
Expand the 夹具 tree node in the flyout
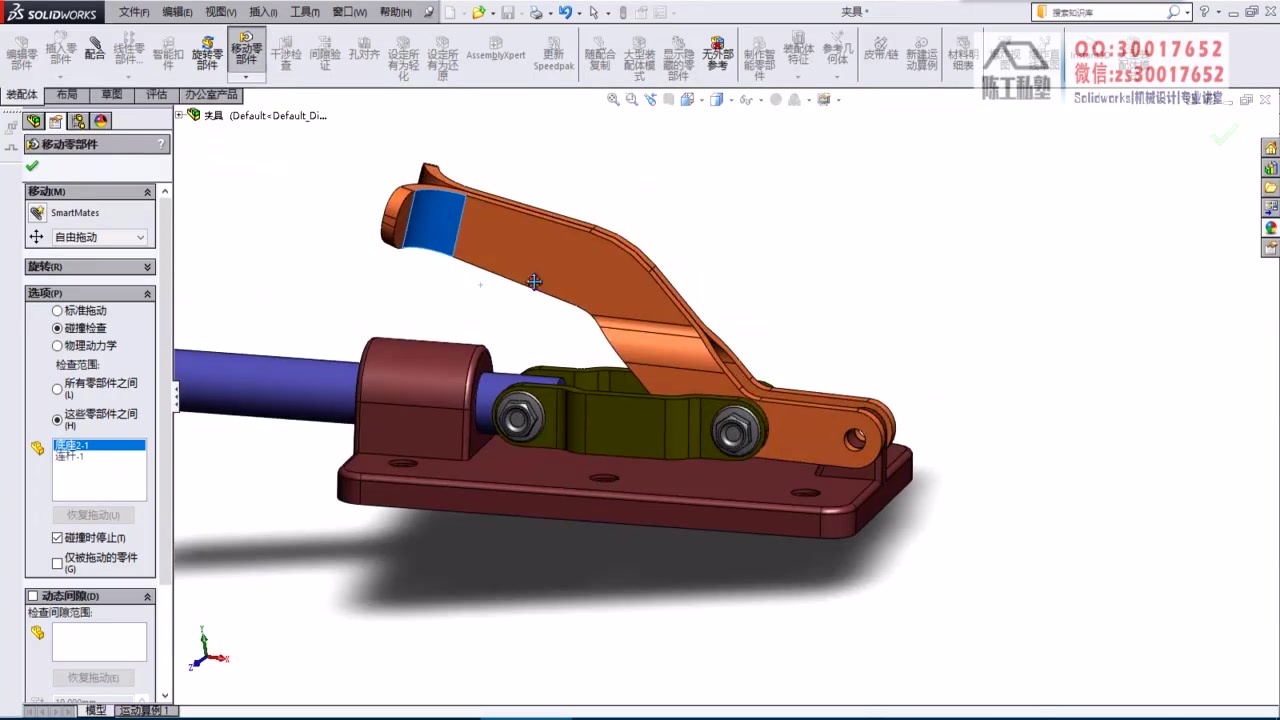click(x=180, y=115)
